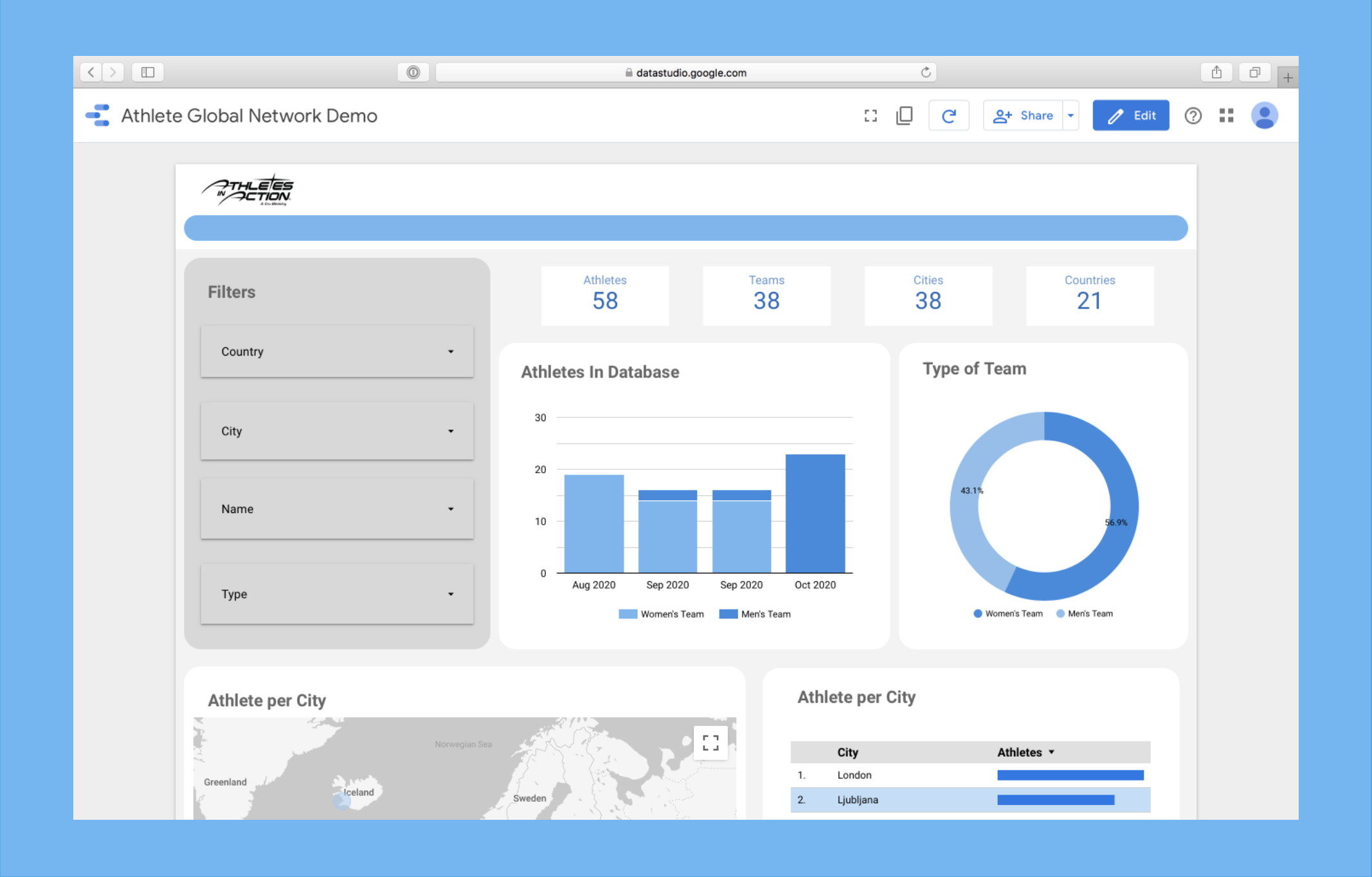The height and width of the screenshot is (877, 1372).
Task: Open the Country filter dropdown
Action: click(x=337, y=352)
